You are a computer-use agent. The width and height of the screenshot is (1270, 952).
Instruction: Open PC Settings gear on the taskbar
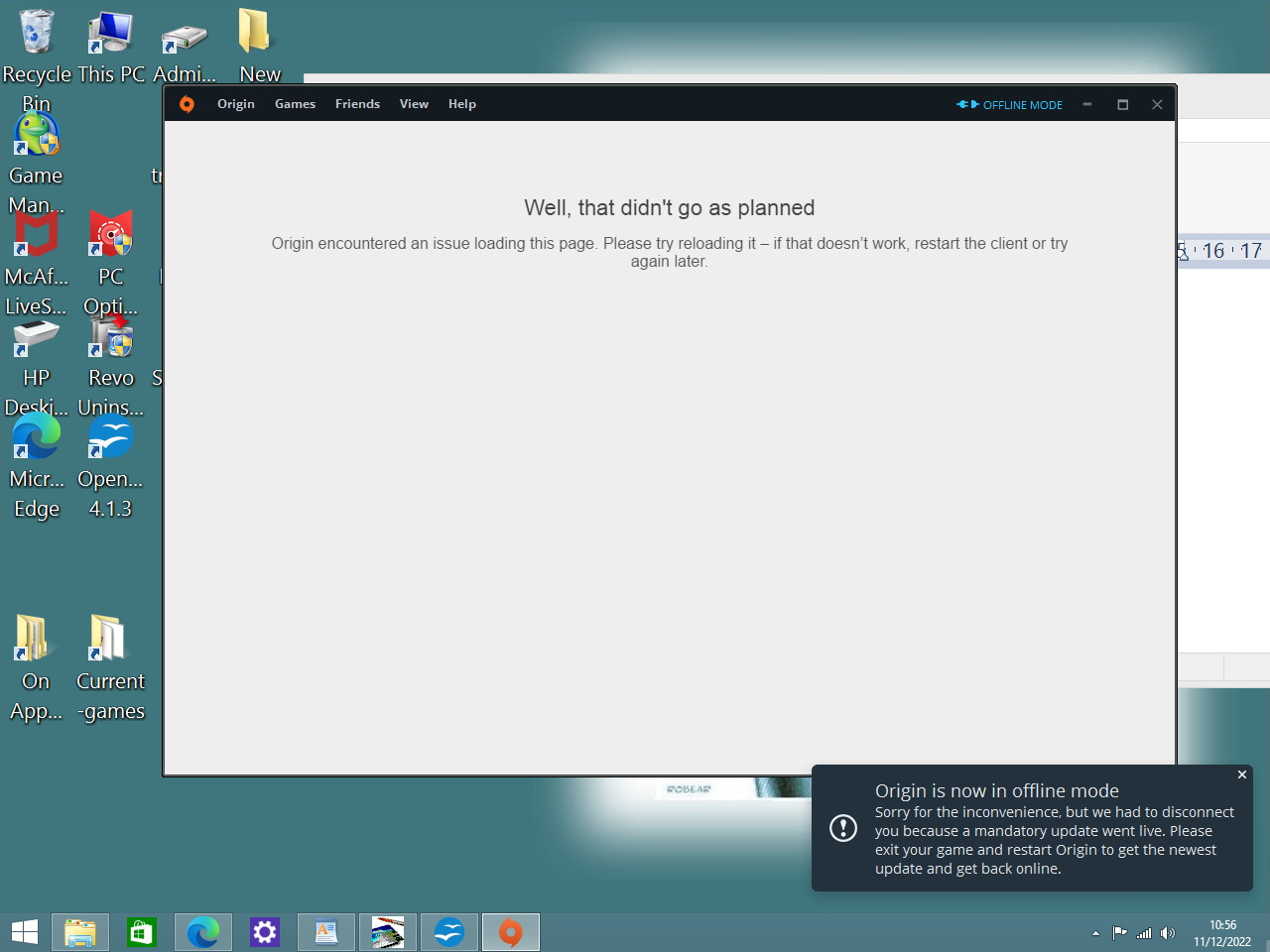(x=265, y=932)
